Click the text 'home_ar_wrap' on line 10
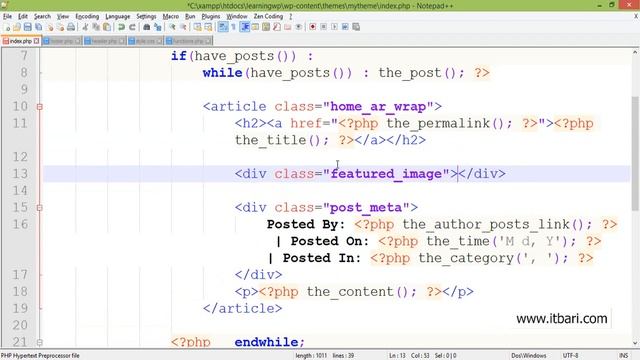 (x=378, y=107)
